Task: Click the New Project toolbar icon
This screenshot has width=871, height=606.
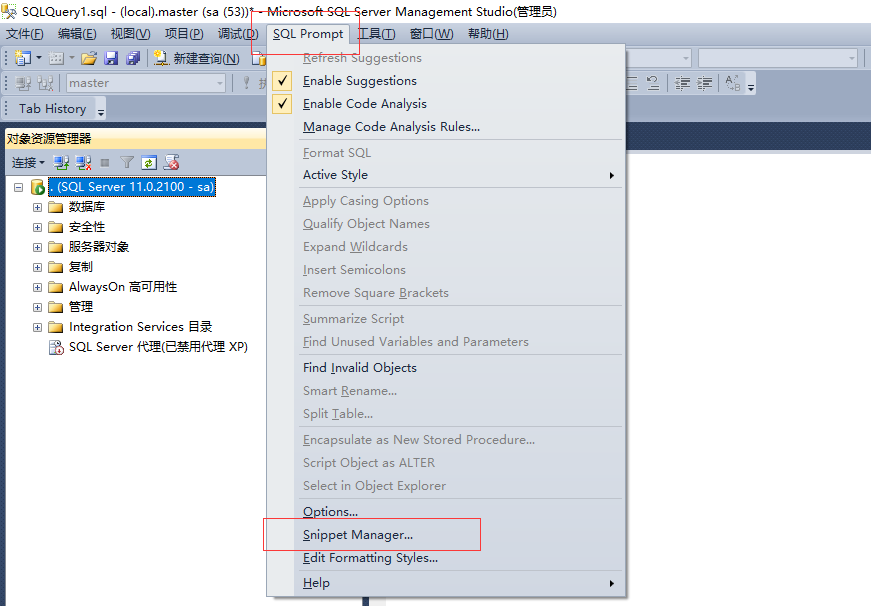Action: pos(23,58)
